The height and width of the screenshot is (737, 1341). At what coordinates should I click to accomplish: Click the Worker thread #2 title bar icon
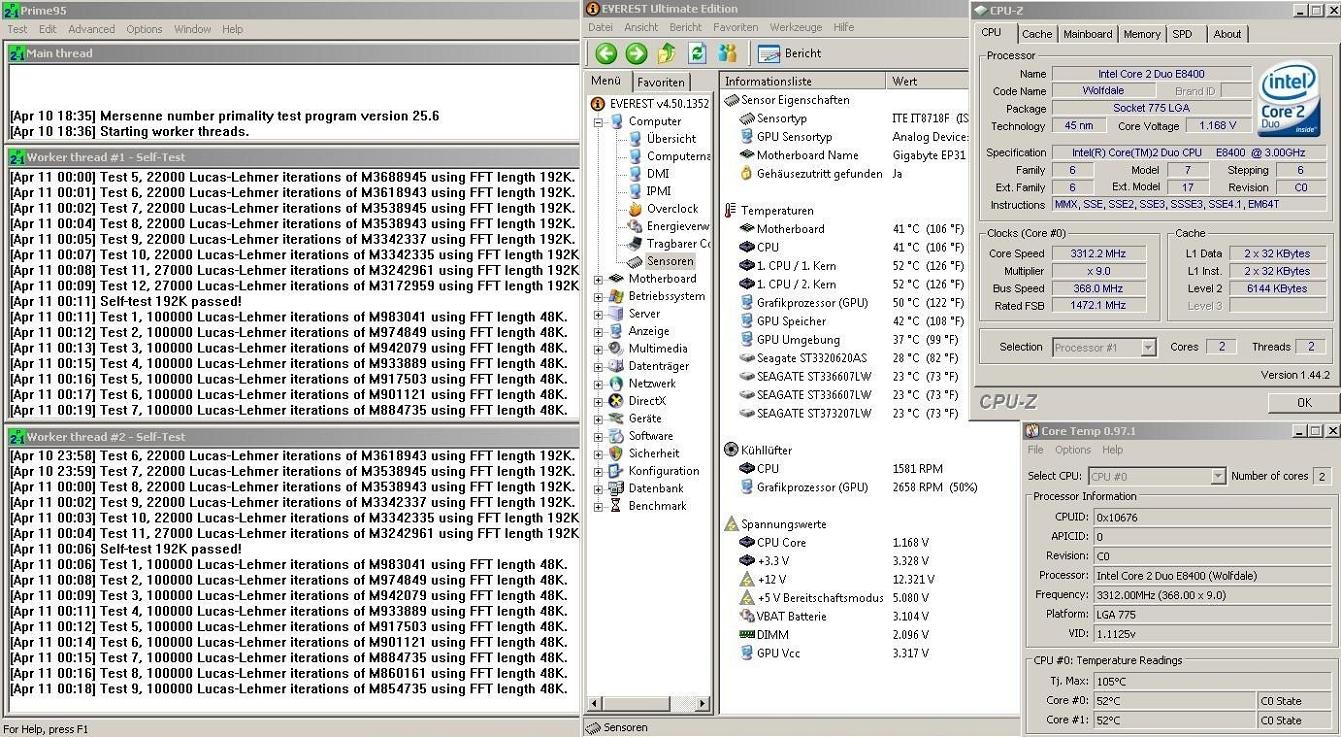point(16,437)
